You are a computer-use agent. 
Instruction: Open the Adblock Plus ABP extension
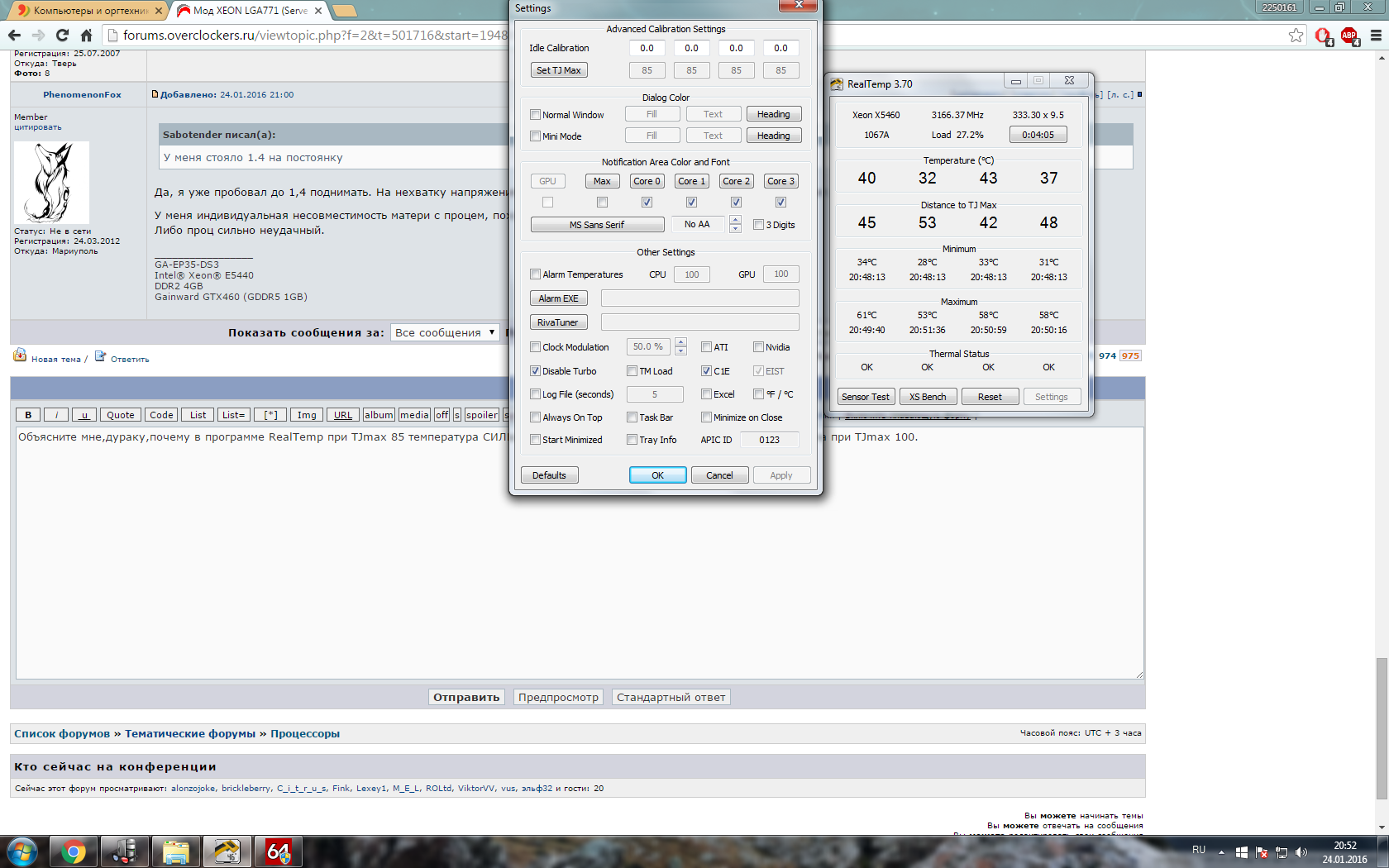point(1350,36)
